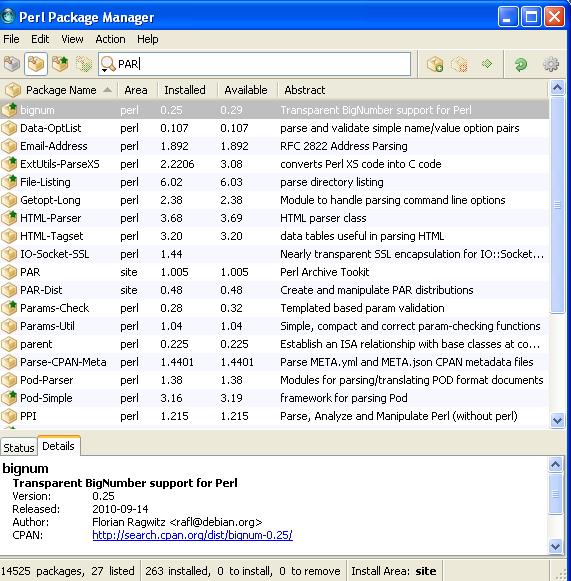This screenshot has height=581, width=571.
Task: Sort by Area column header
Action: 136,90
